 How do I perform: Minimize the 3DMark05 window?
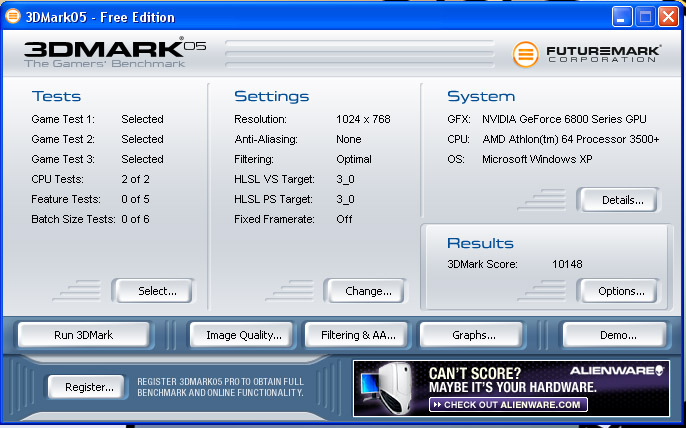622,17
